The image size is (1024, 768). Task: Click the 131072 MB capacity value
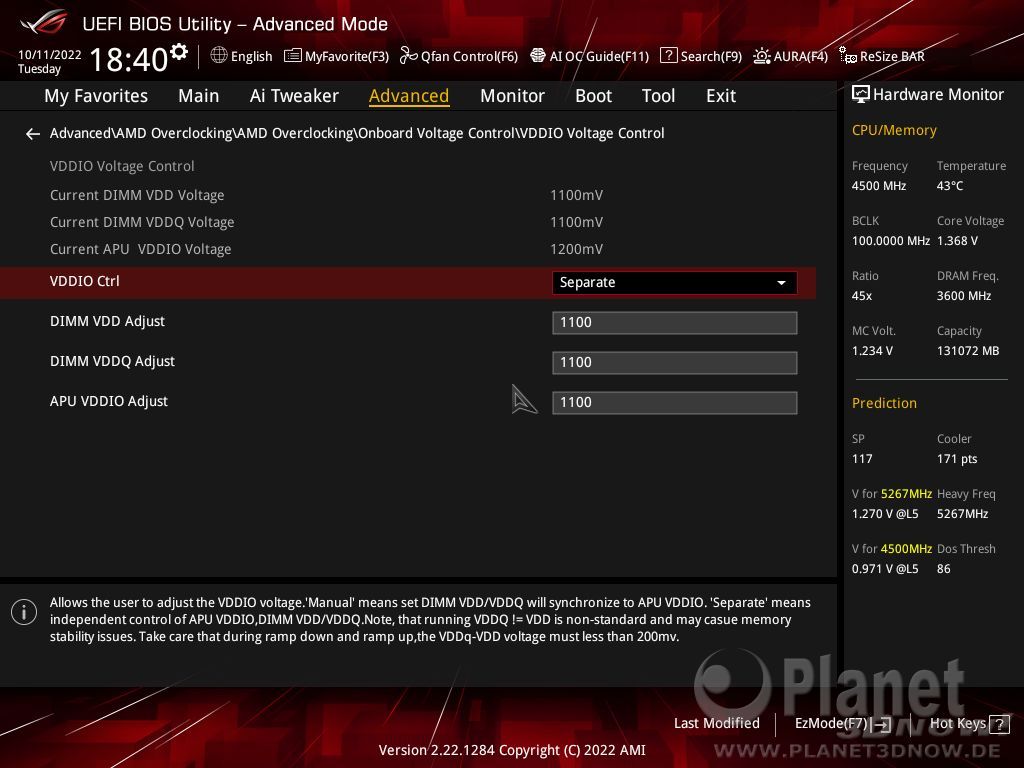tap(968, 351)
